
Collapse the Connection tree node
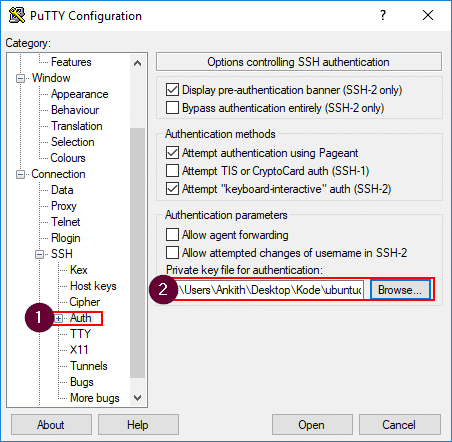[x=20, y=174]
